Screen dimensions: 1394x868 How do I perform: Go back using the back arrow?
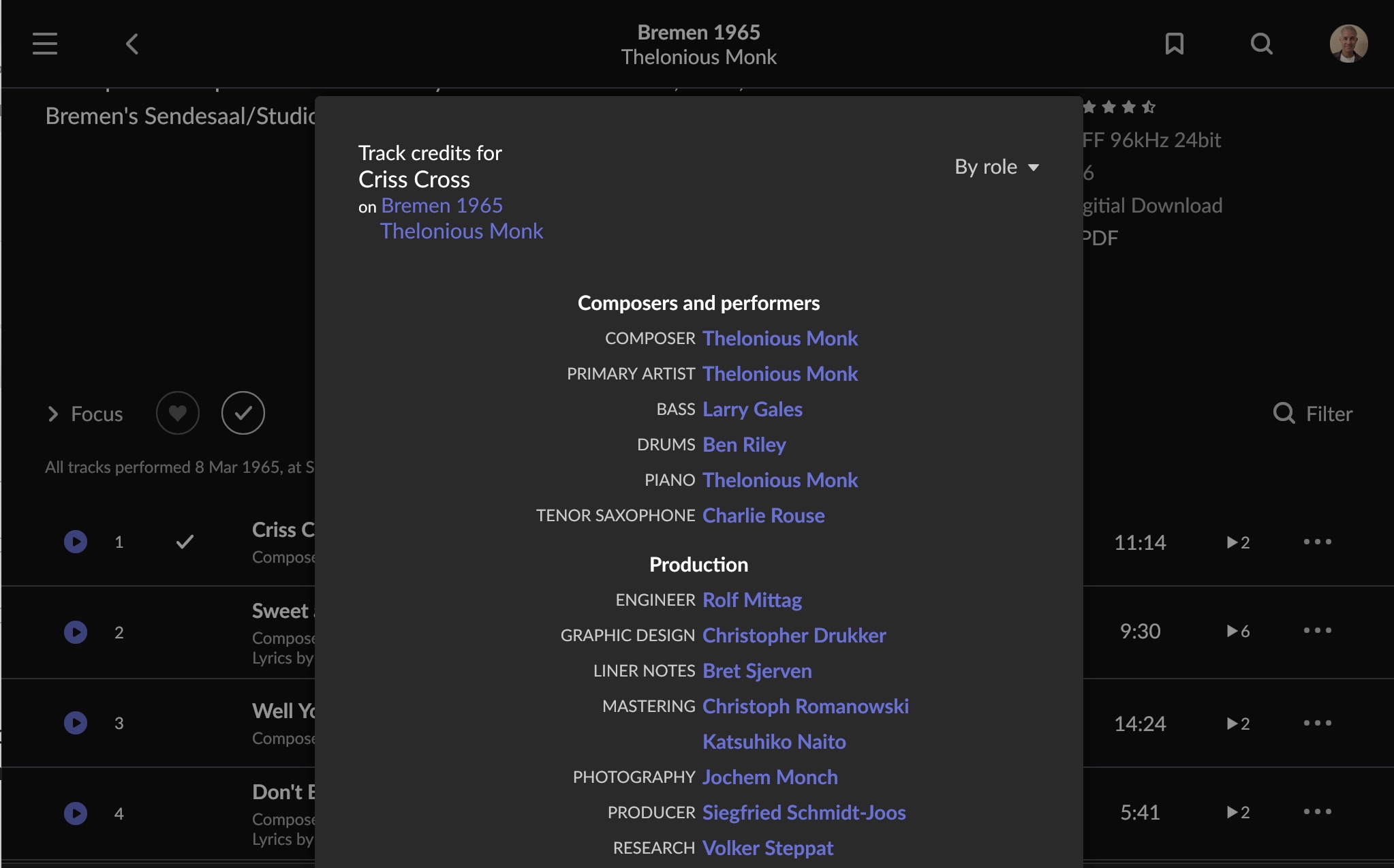coord(132,44)
